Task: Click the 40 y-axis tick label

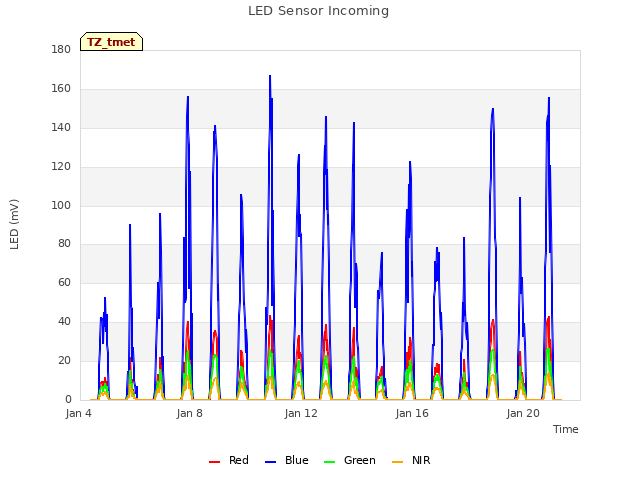Action: [x=64, y=322]
